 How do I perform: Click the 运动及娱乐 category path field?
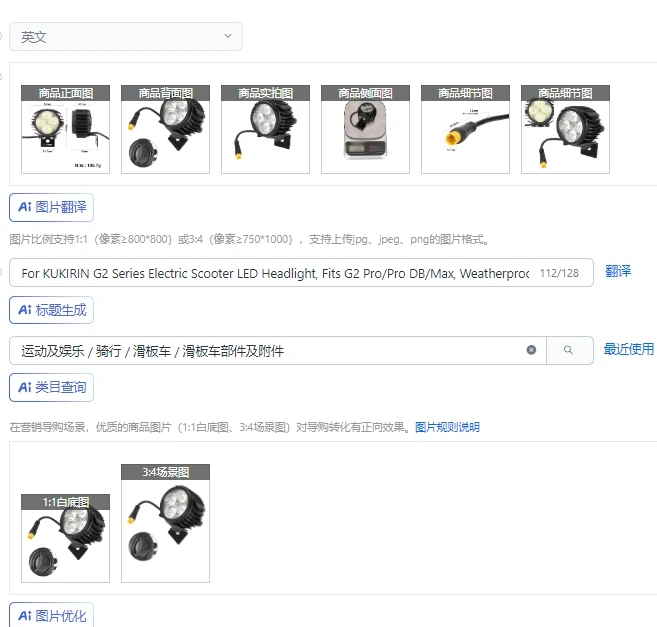coord(278,350)
